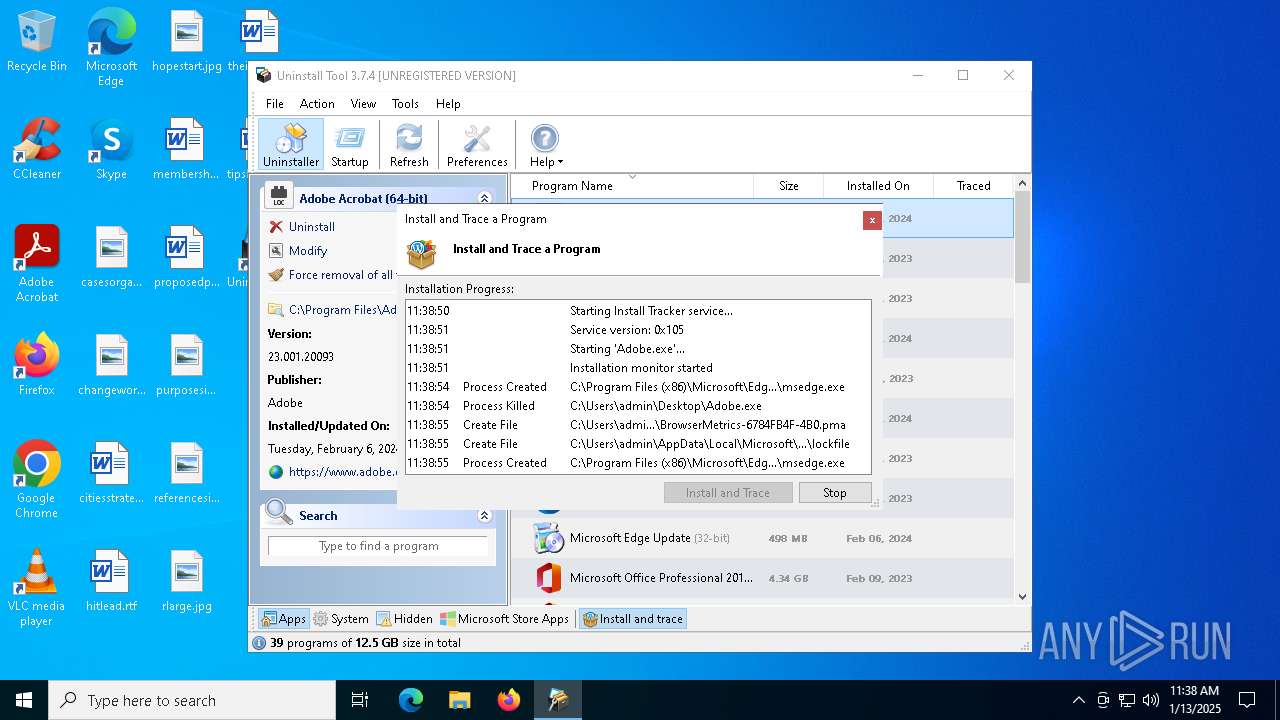Viewport: 1280px width, 720px height.
Task: Open CCleaner desktop shortcut
Action: [37, 149]
